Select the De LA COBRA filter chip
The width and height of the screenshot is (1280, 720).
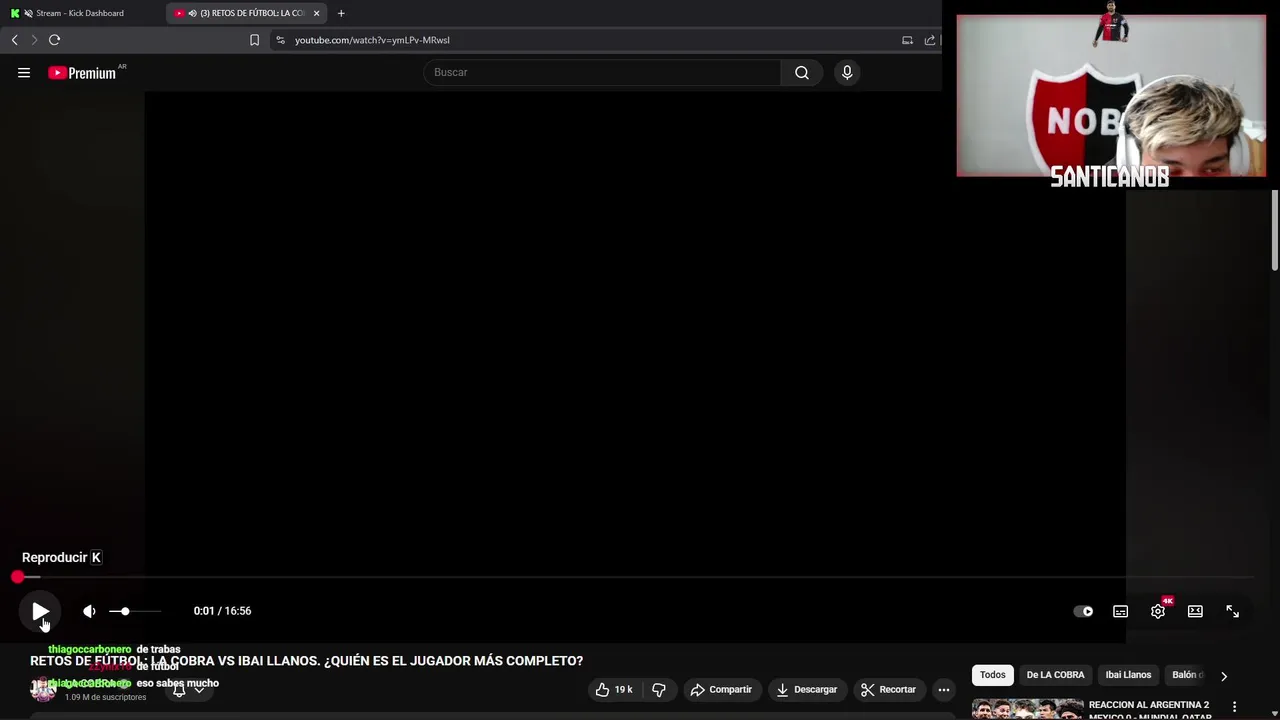pyautogui.click(x=1055, y=675)
